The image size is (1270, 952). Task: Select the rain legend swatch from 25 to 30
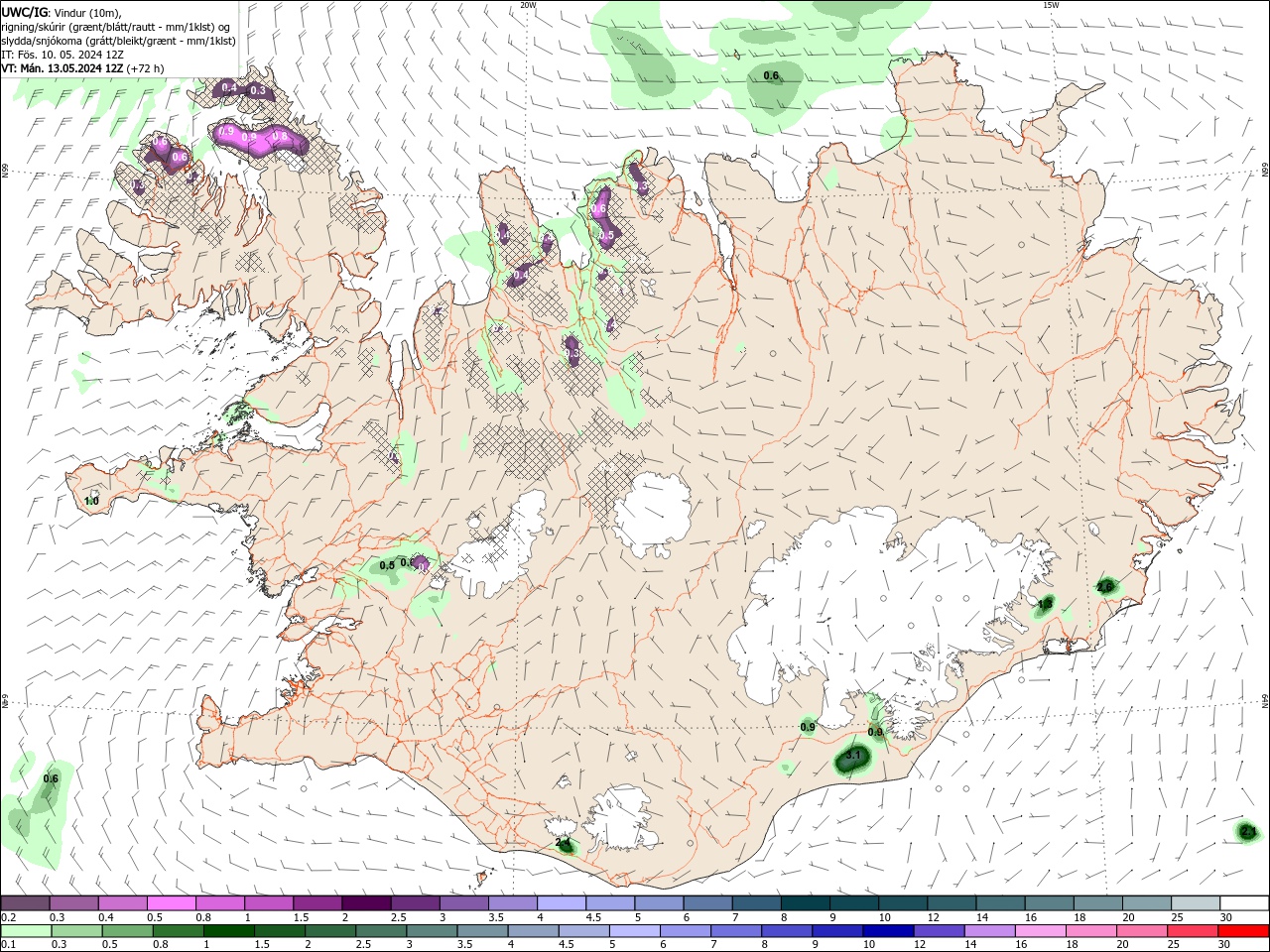1192,931
